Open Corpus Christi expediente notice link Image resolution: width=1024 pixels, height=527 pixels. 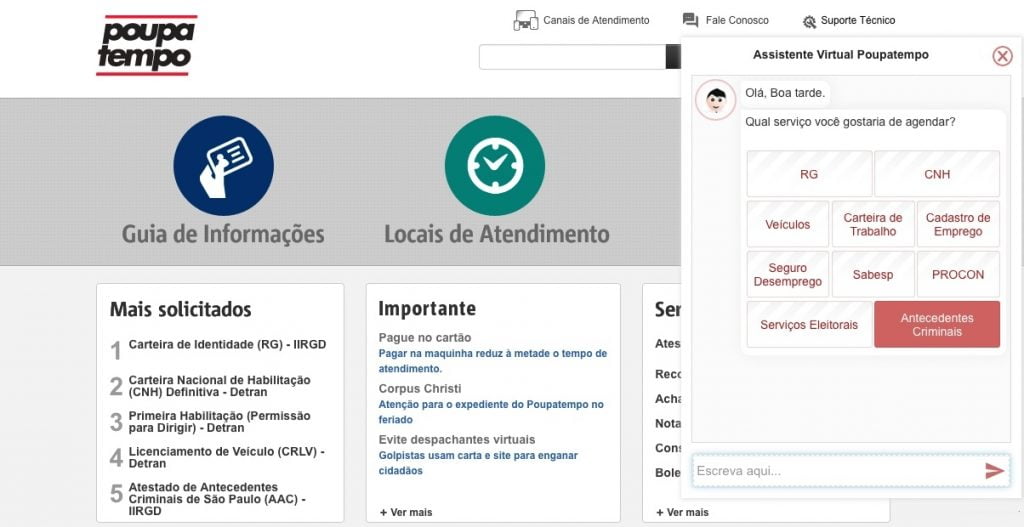[x=491, y=412]
